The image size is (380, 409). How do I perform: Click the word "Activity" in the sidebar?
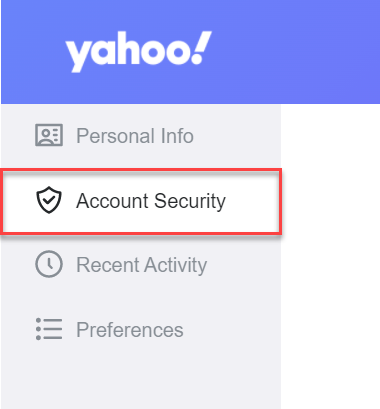[176, 265]
